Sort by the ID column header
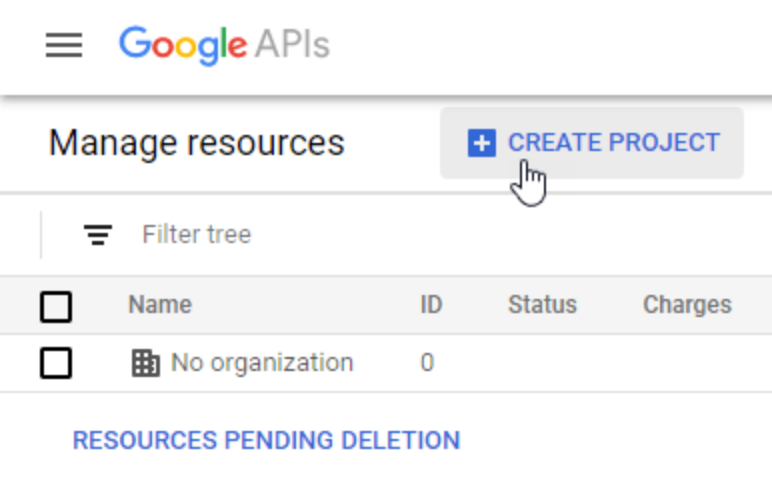 (x=431, y=305)
